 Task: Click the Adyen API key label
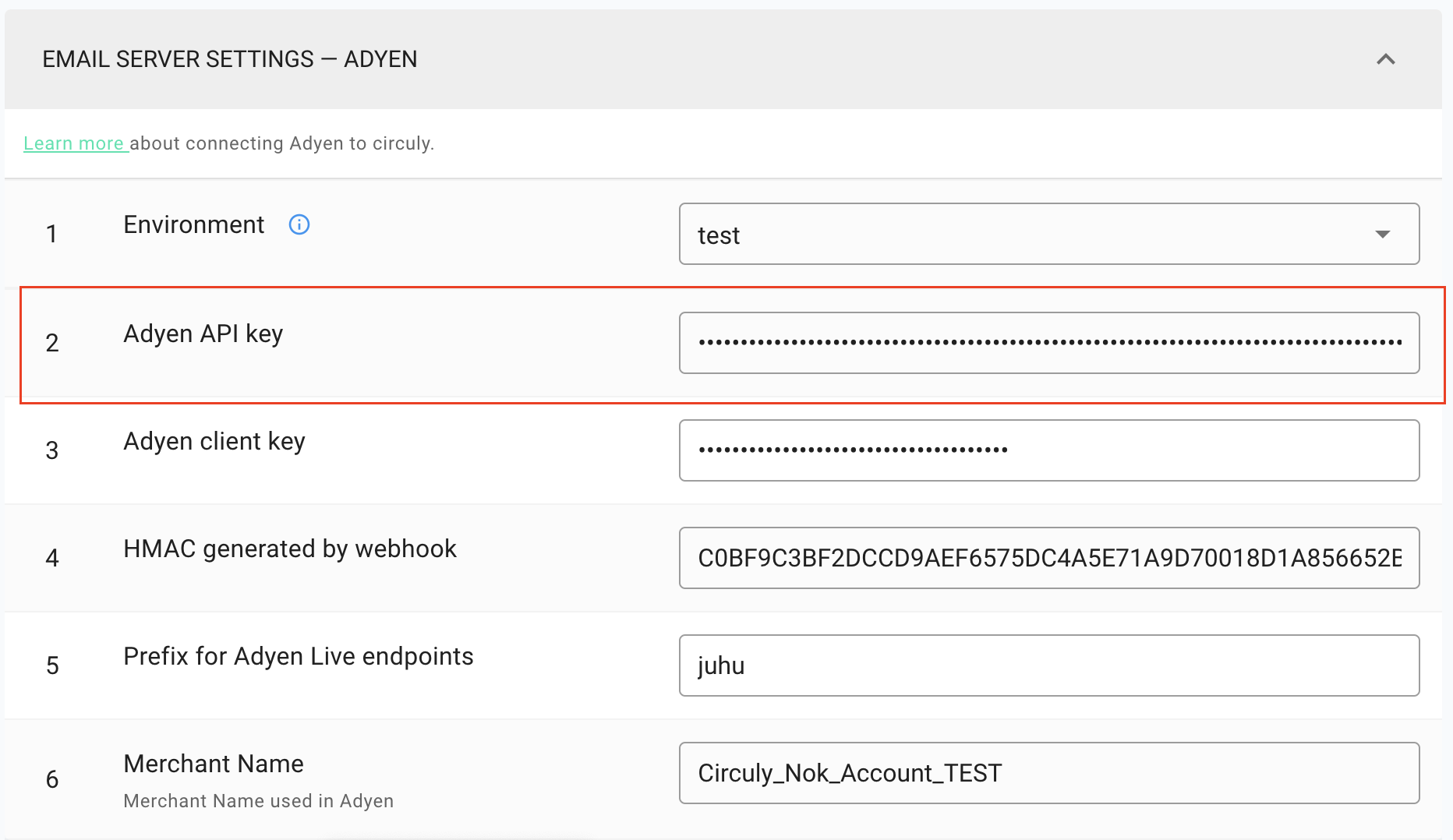click(x=203, y=334)
